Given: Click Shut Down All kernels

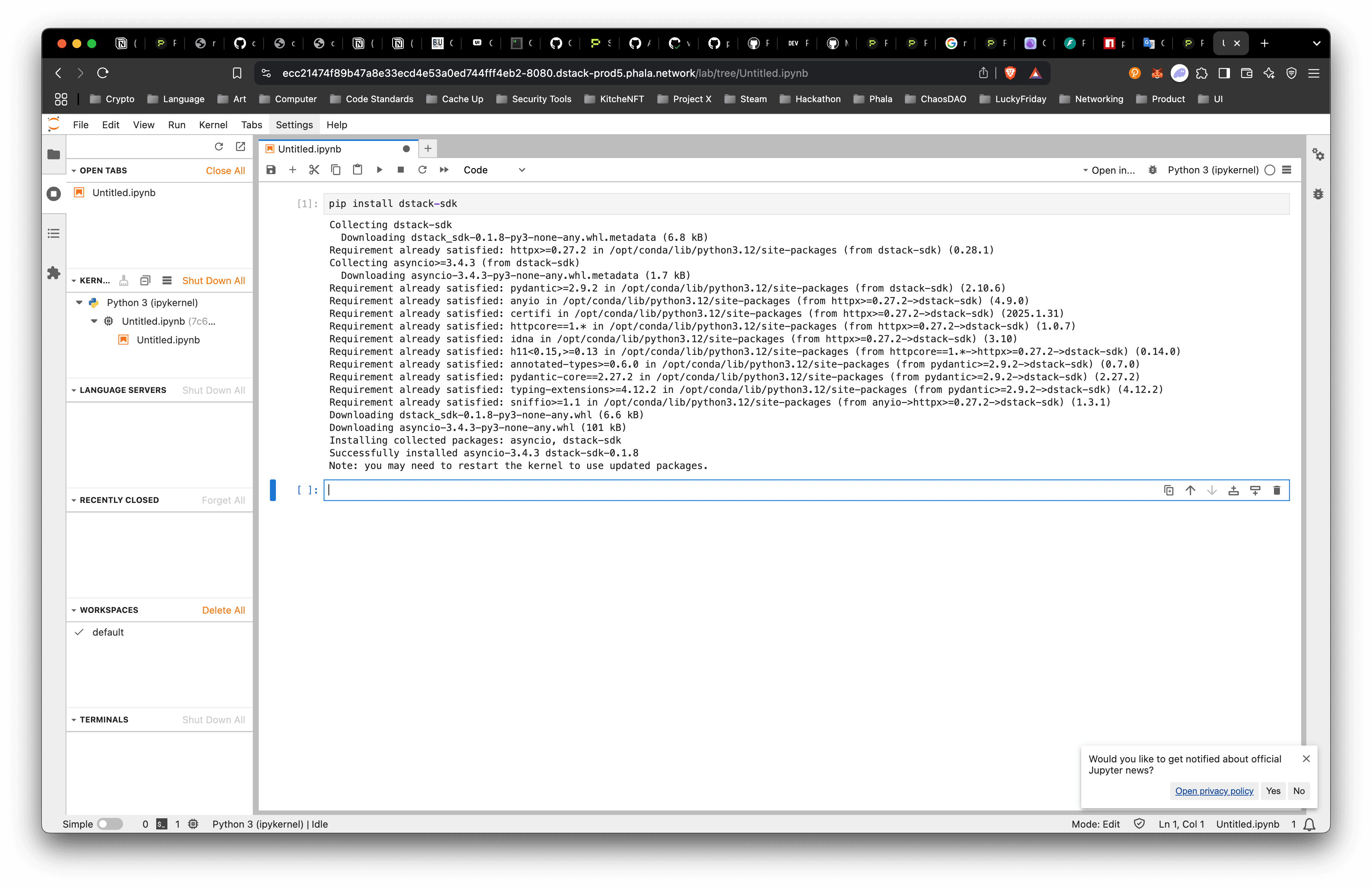Looking at the screenshot, I should click(213, 281).
